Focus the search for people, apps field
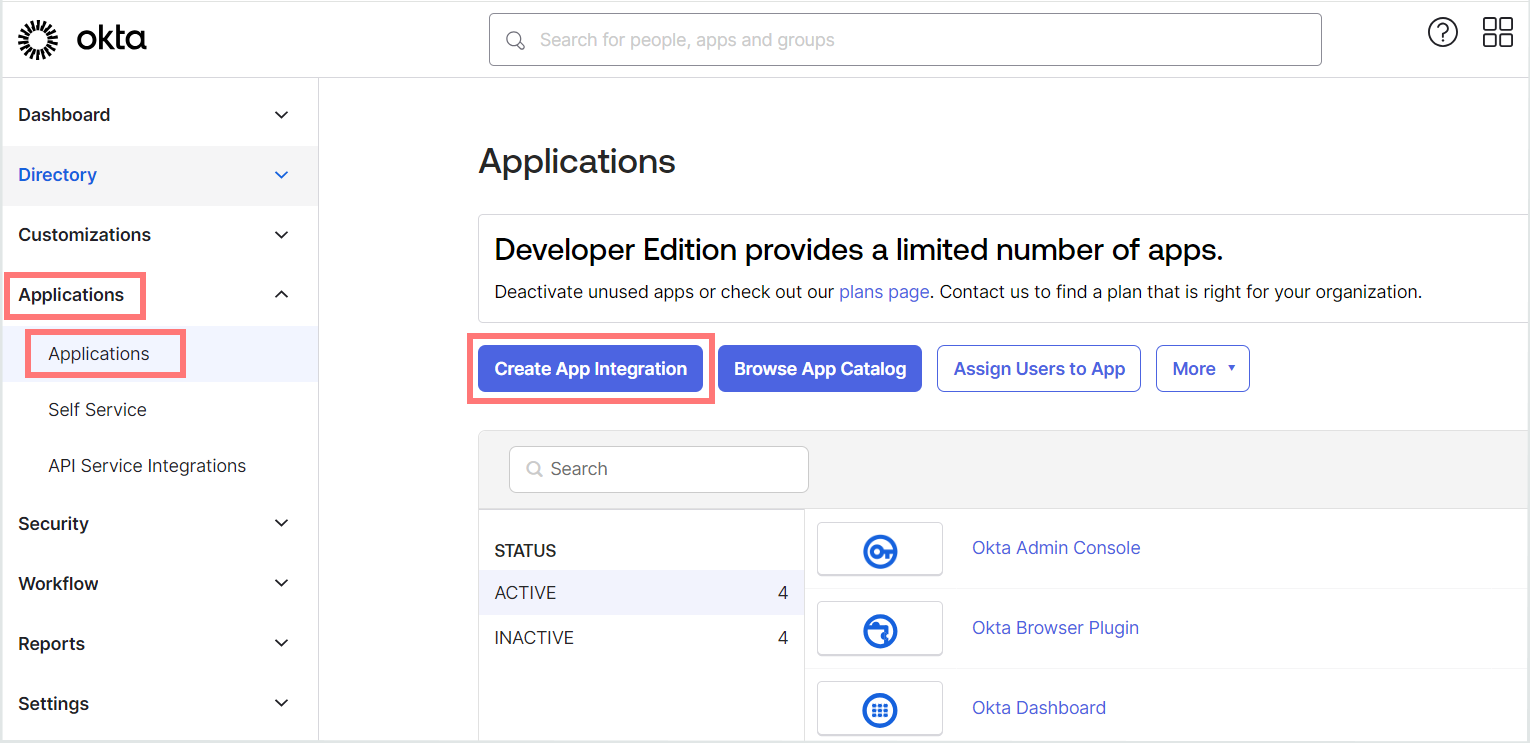 905,40
